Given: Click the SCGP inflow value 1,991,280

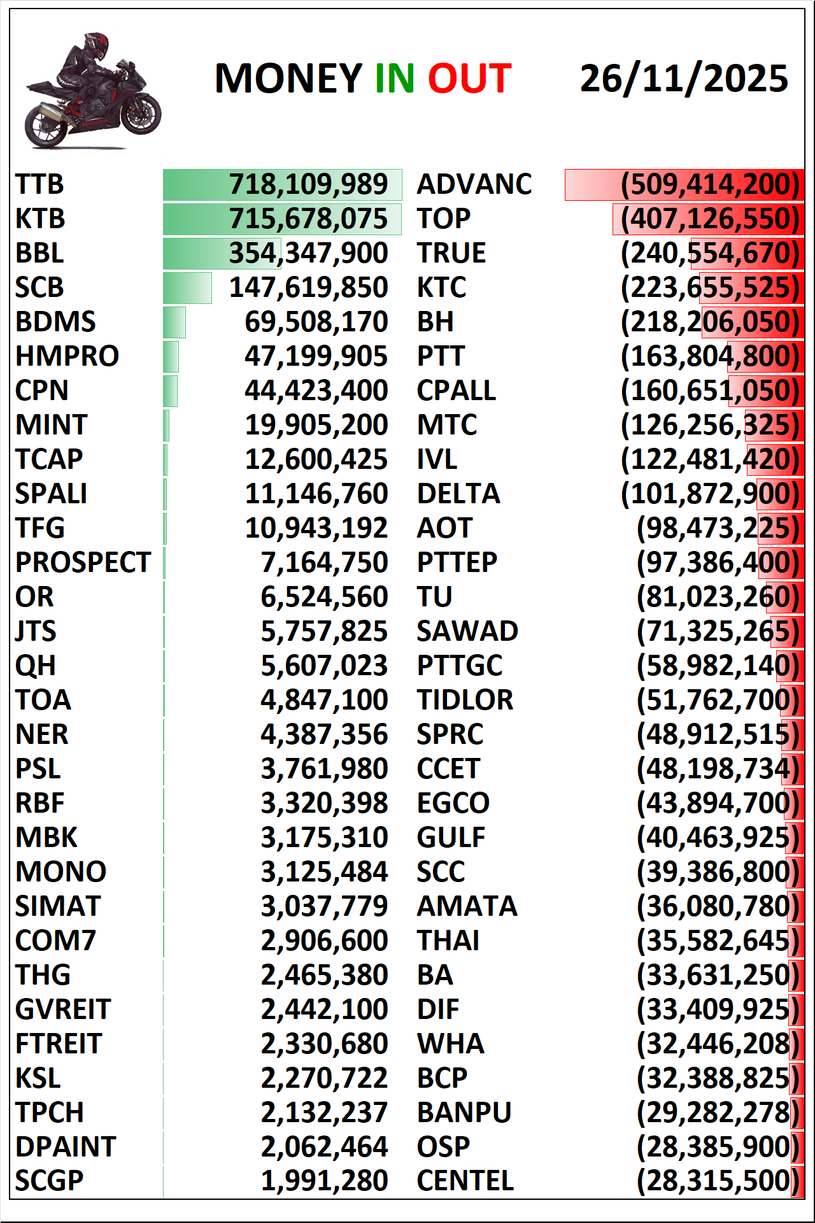Looking at the screenshot, I should pos(324,1181).
